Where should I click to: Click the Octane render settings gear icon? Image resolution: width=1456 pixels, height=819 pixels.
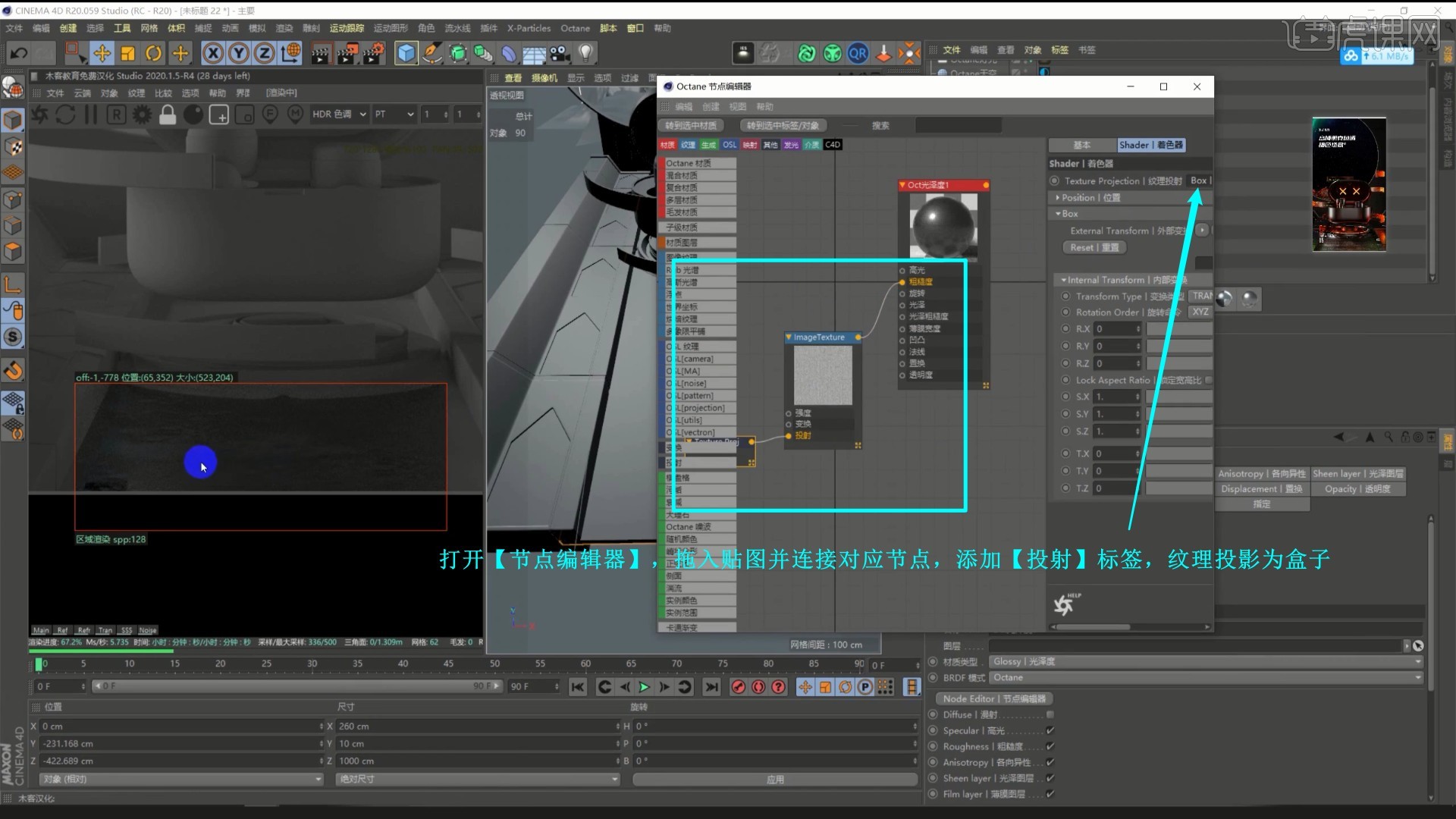tap(142, 115)
